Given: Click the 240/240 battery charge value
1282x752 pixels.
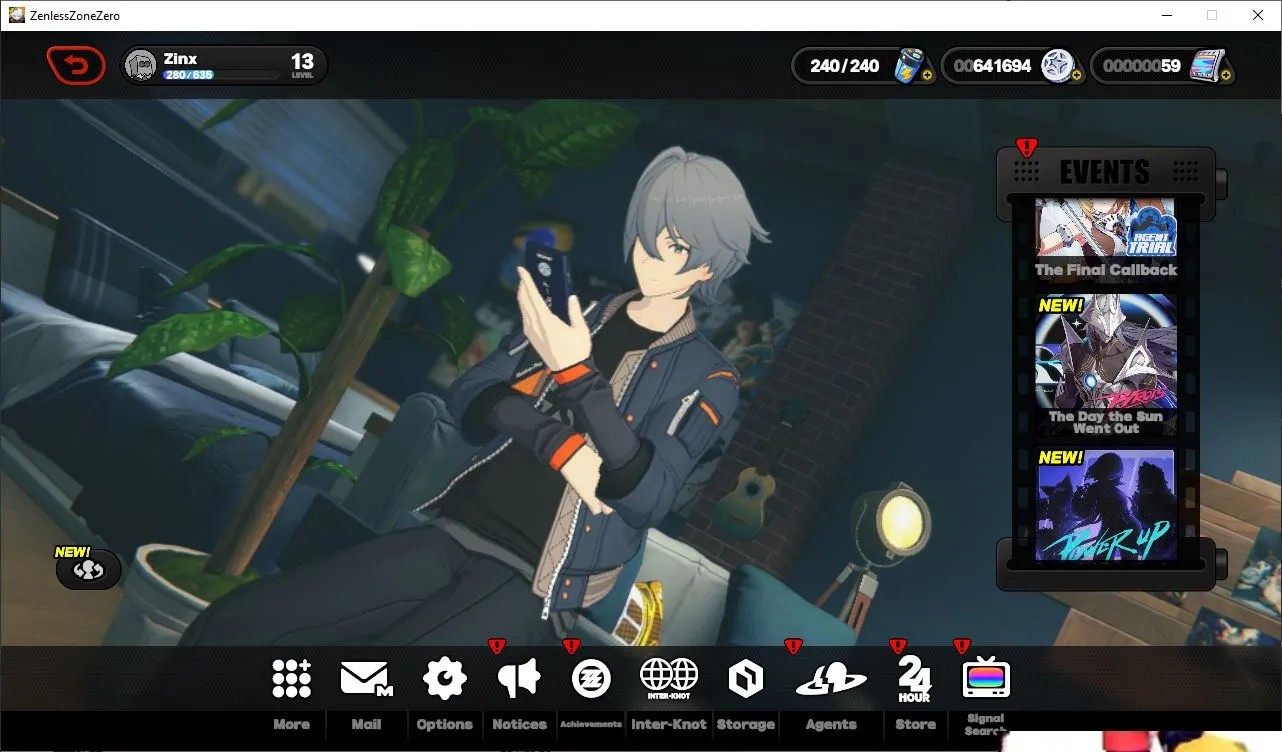Looking at the screenshot, I should (844, 66).
